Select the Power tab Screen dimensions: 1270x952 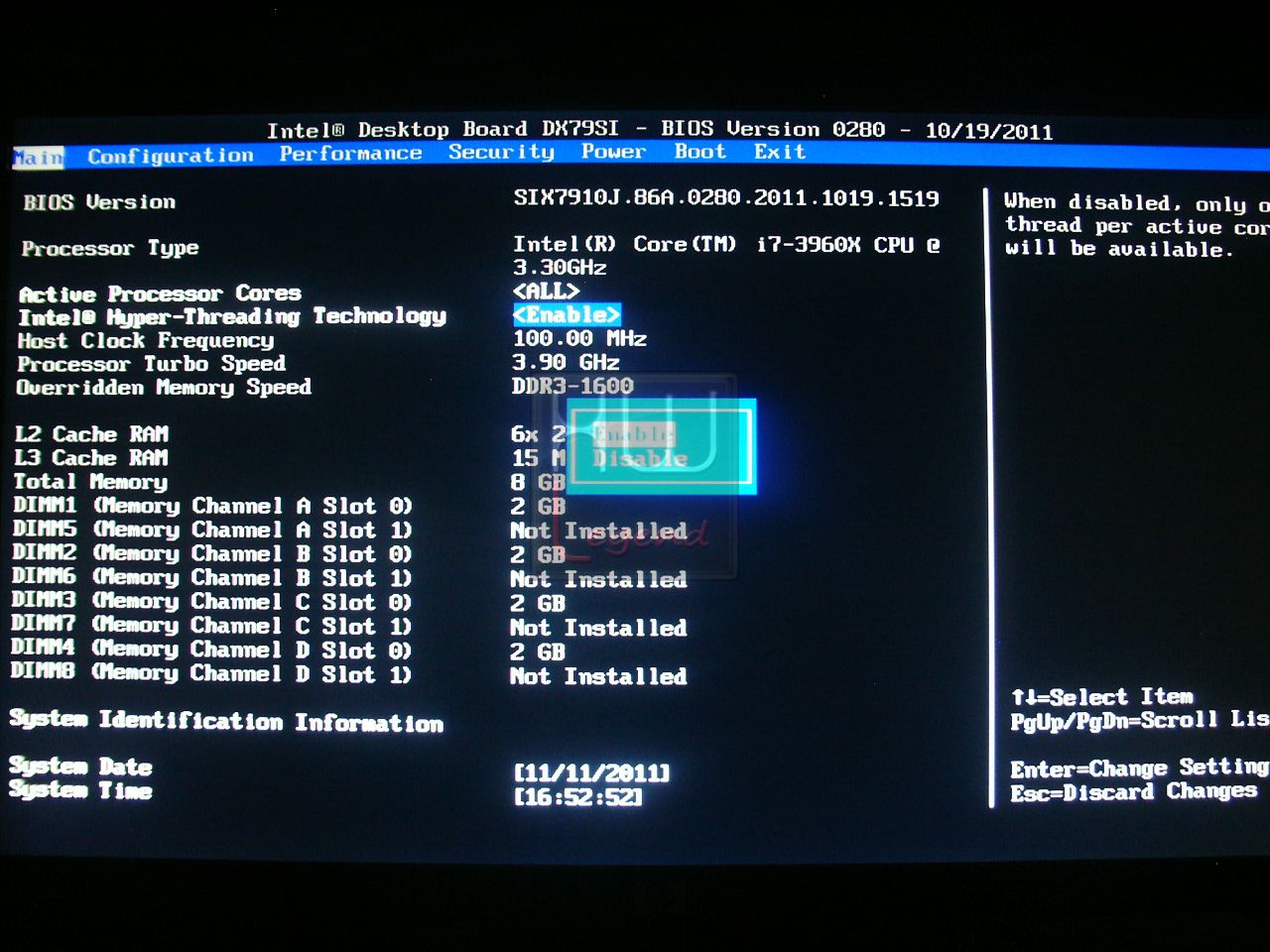613,151
